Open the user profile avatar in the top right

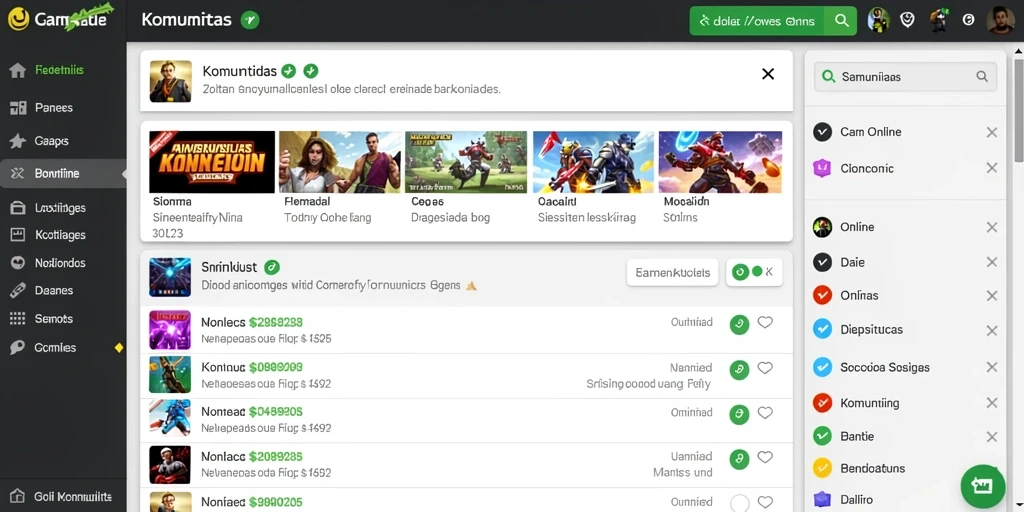coord(1000,20)
